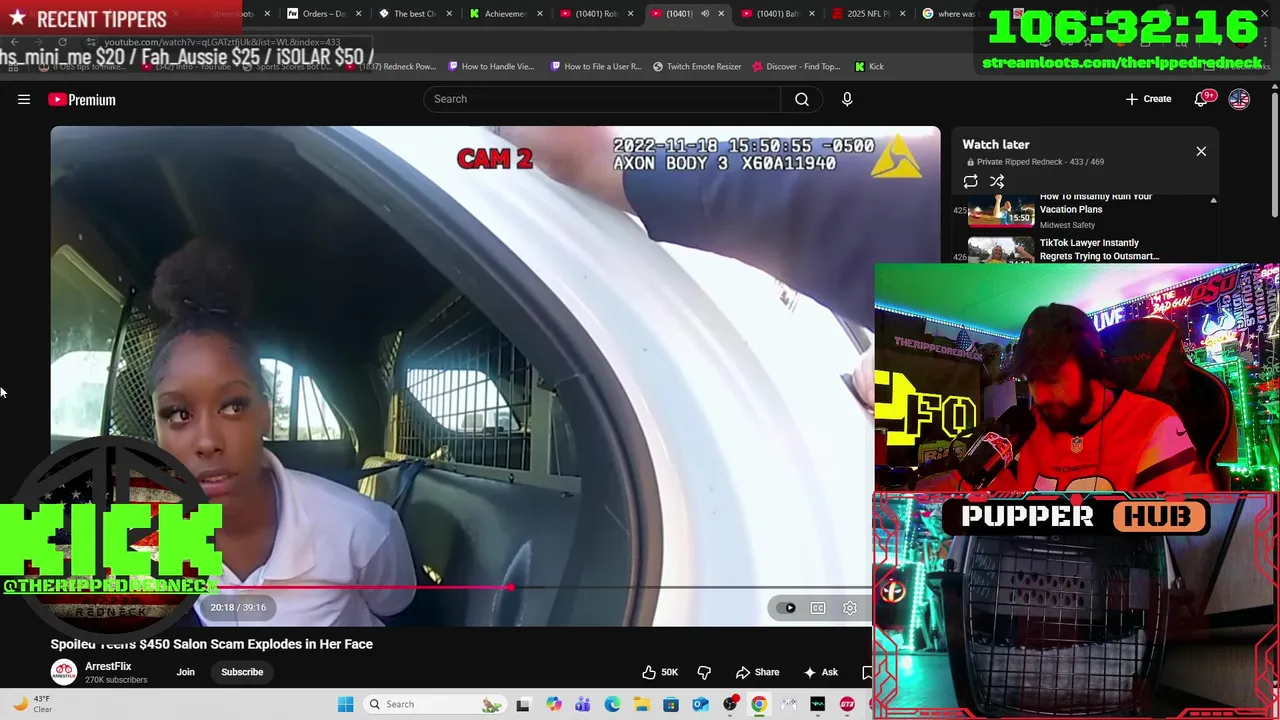Switch to the '(10401) Rob' YouTube tab

click(596, 14)
